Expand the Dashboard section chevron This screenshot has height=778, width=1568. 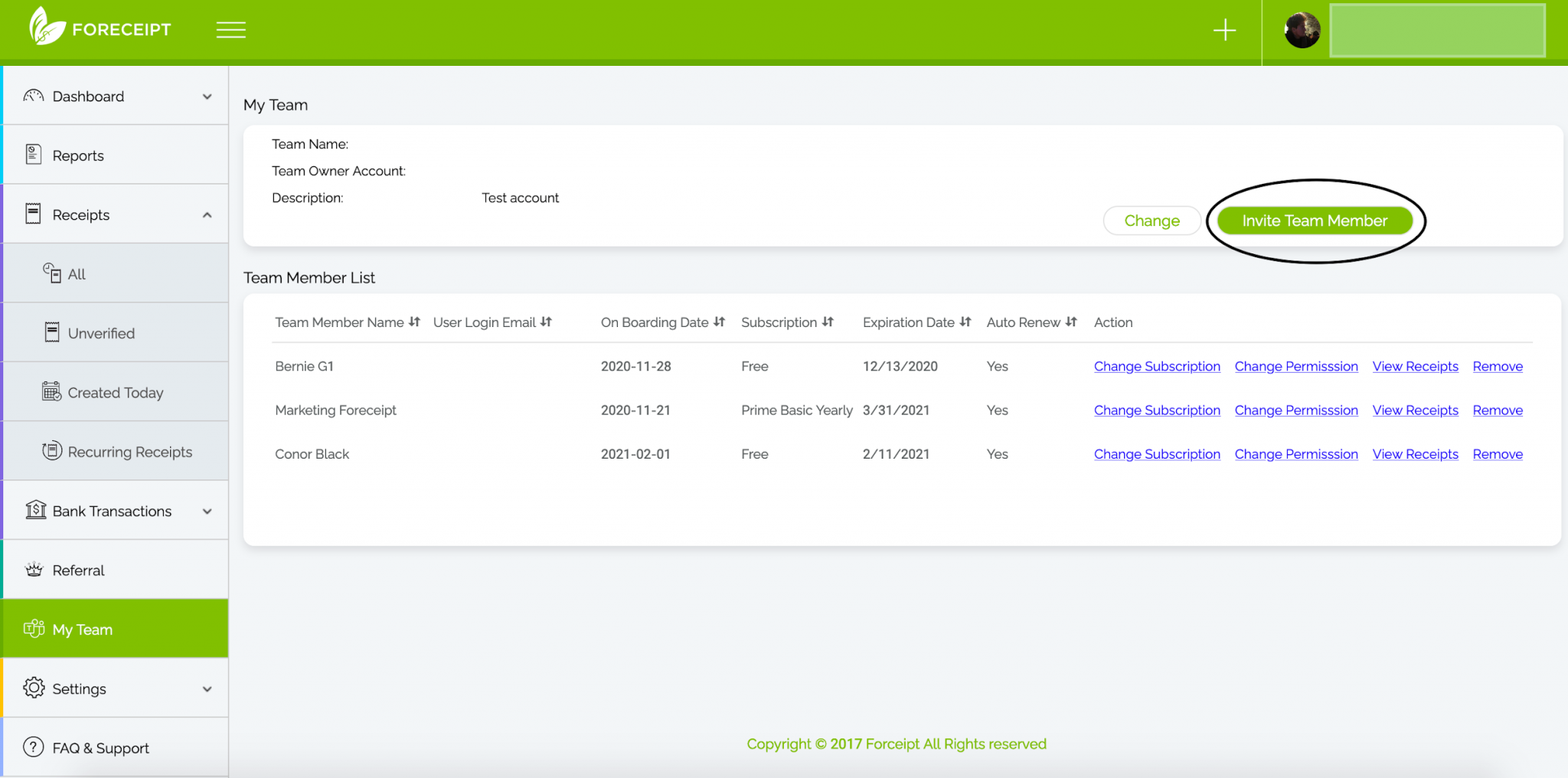click(x=207, y=96)
